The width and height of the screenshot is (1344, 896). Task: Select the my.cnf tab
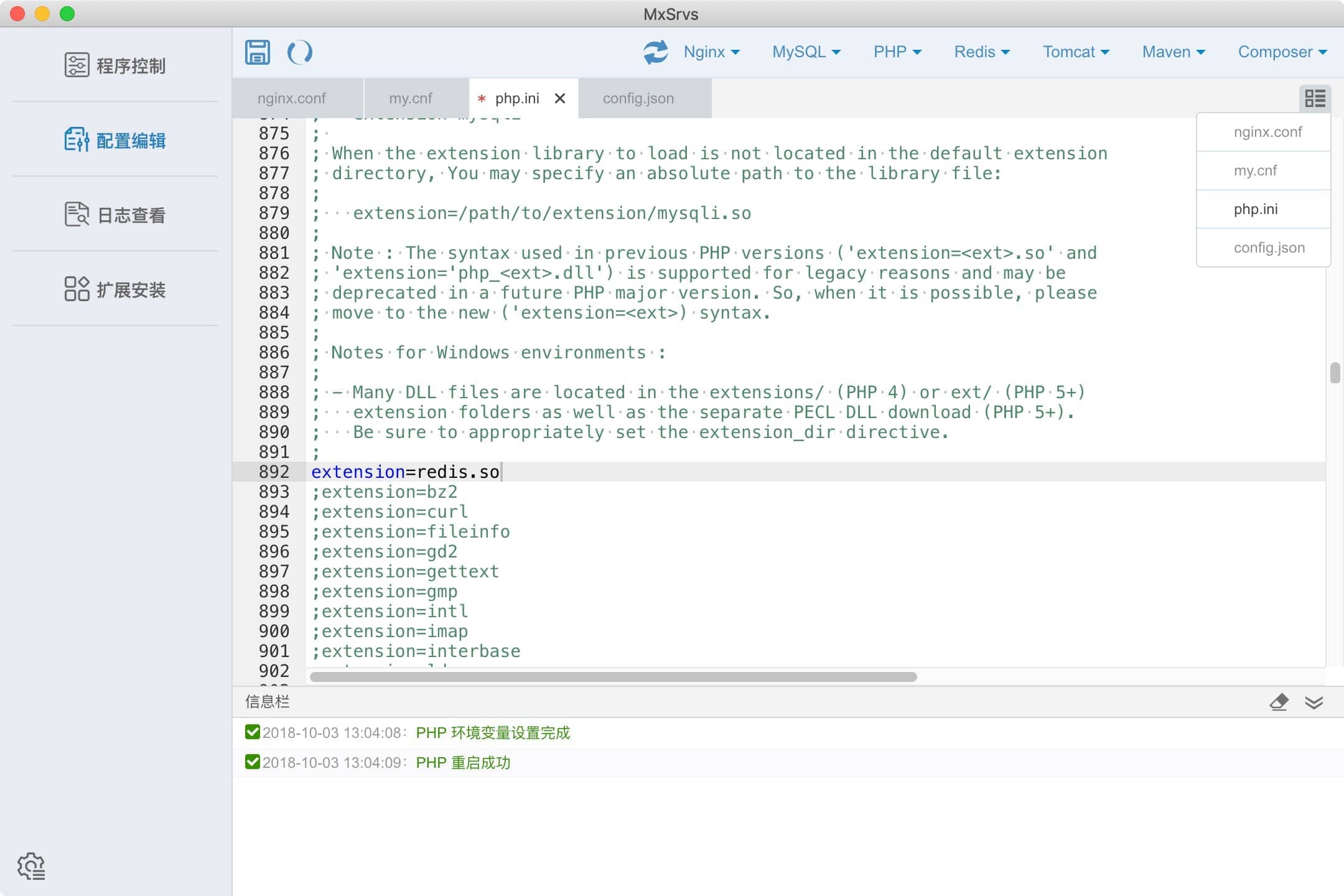[411, 98]
